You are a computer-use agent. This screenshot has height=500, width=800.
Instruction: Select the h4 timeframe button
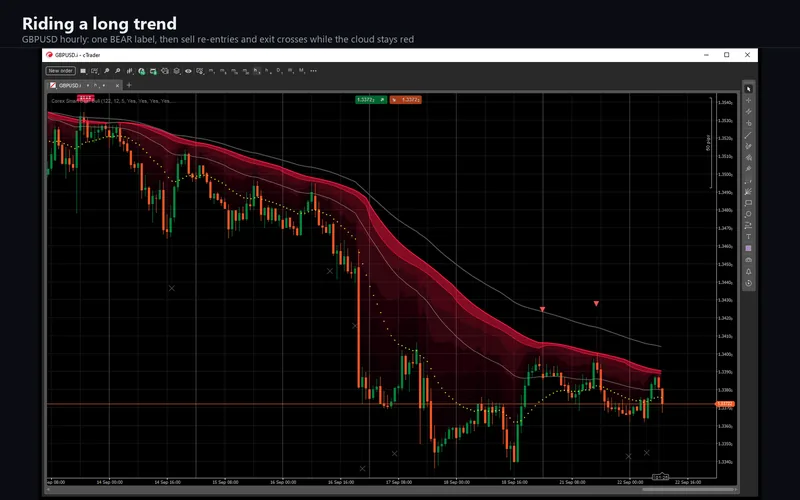tap(267, 71)
